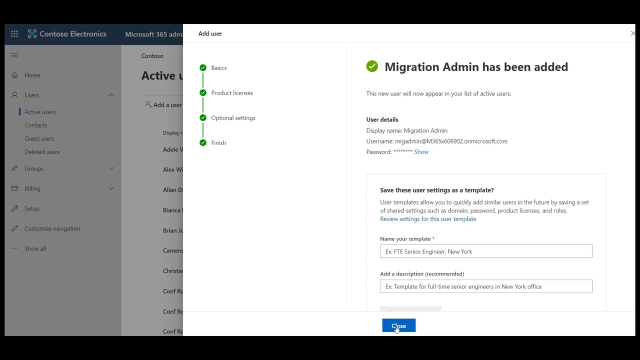Click the Setup wrench icon
This screenshot has width=640, height=360.
coord(15,209)
